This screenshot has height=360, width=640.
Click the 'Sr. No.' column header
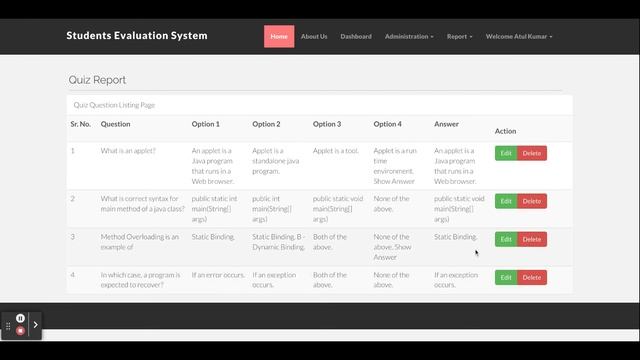click(80, 124)
